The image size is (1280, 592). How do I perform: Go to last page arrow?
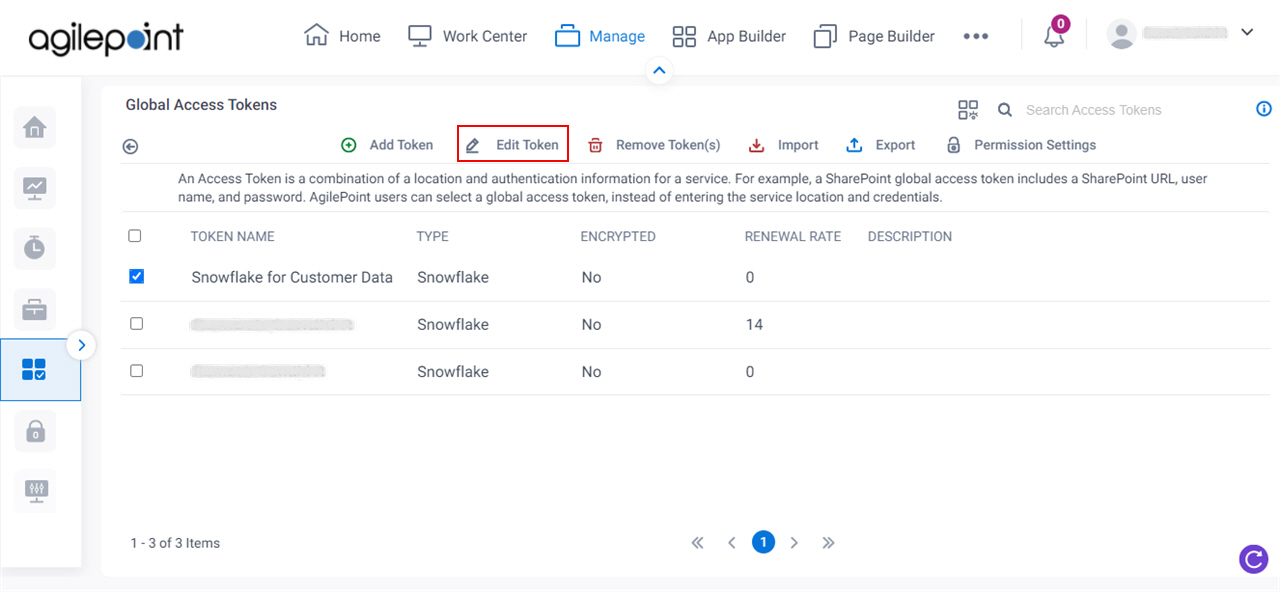[828, 543]
